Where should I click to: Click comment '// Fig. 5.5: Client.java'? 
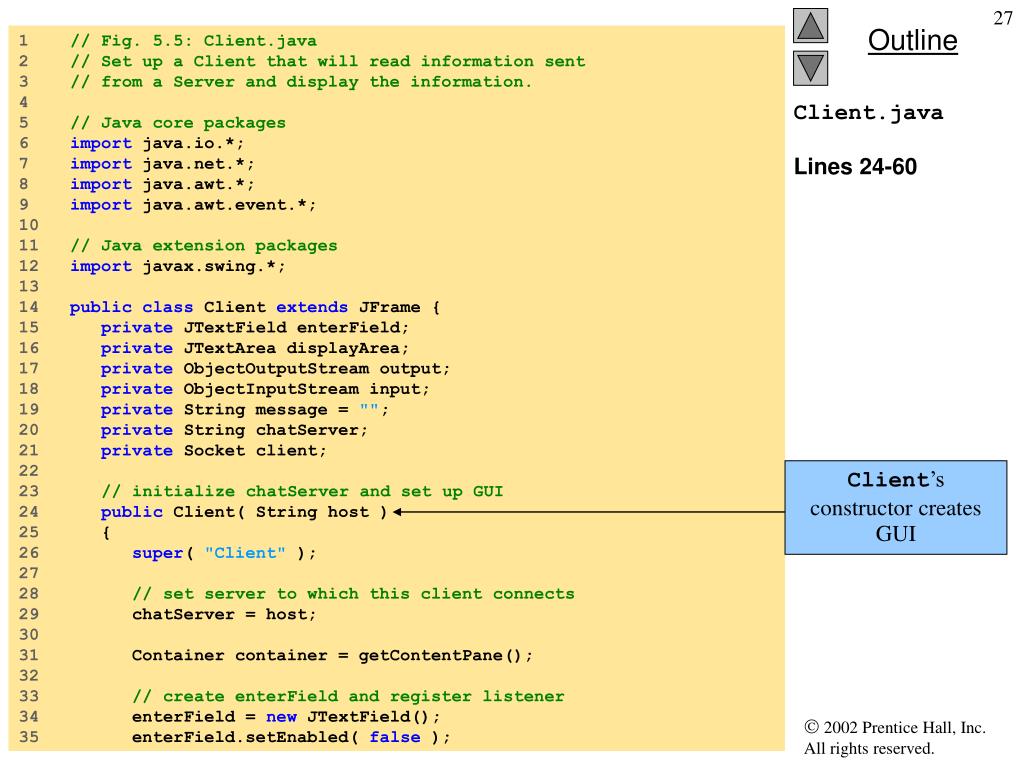(x=193, y=41)
